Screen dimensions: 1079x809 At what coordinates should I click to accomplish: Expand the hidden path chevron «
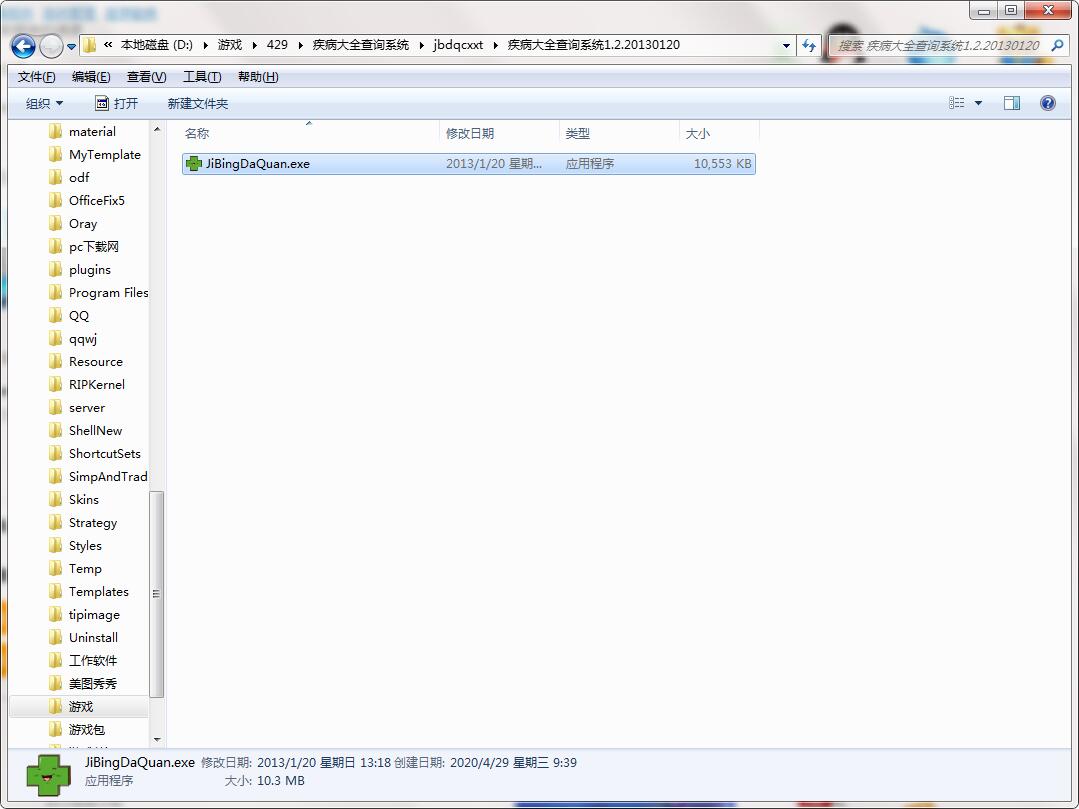(108, 45)
